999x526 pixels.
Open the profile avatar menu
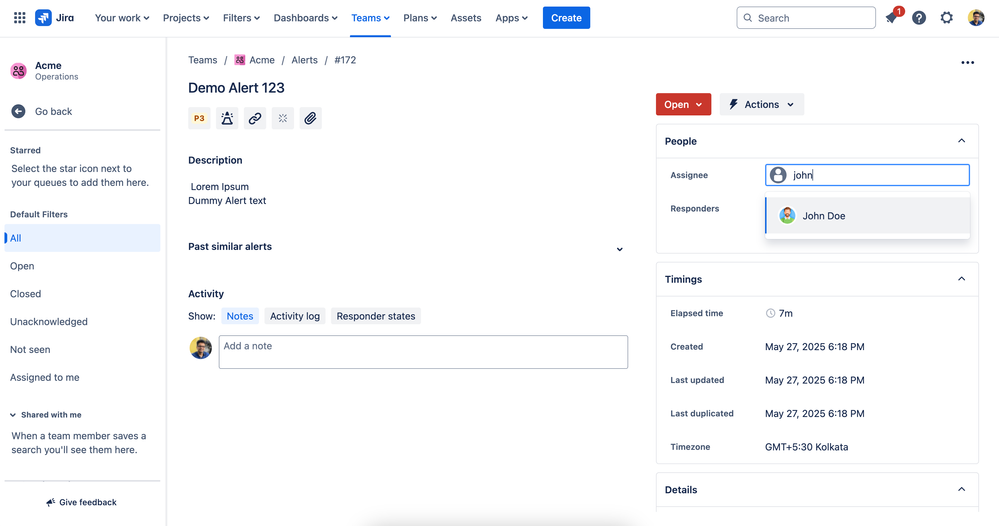click(975, 18)
